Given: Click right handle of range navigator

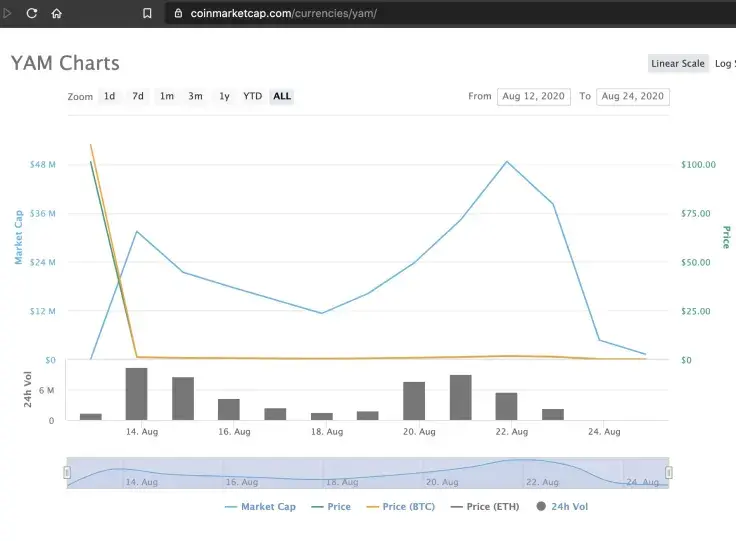Looking at the screenshot, I should (669, 472).
